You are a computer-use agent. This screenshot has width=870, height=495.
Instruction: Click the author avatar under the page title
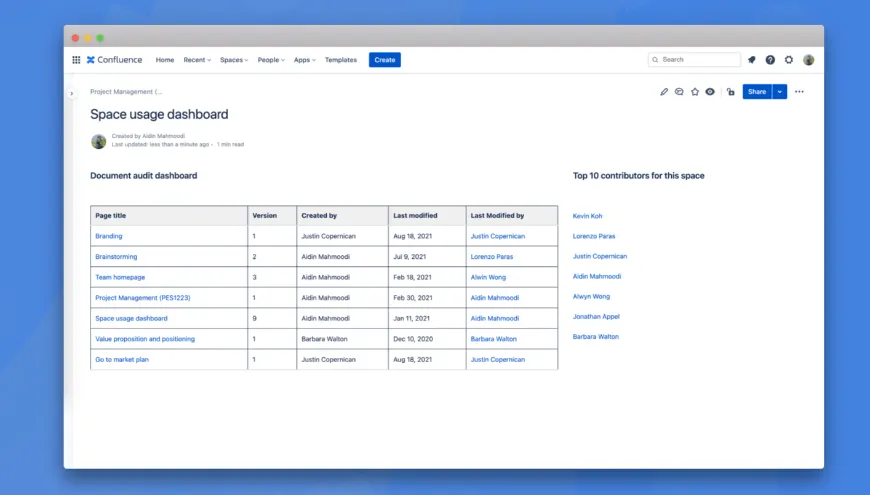tap(99, 141)
